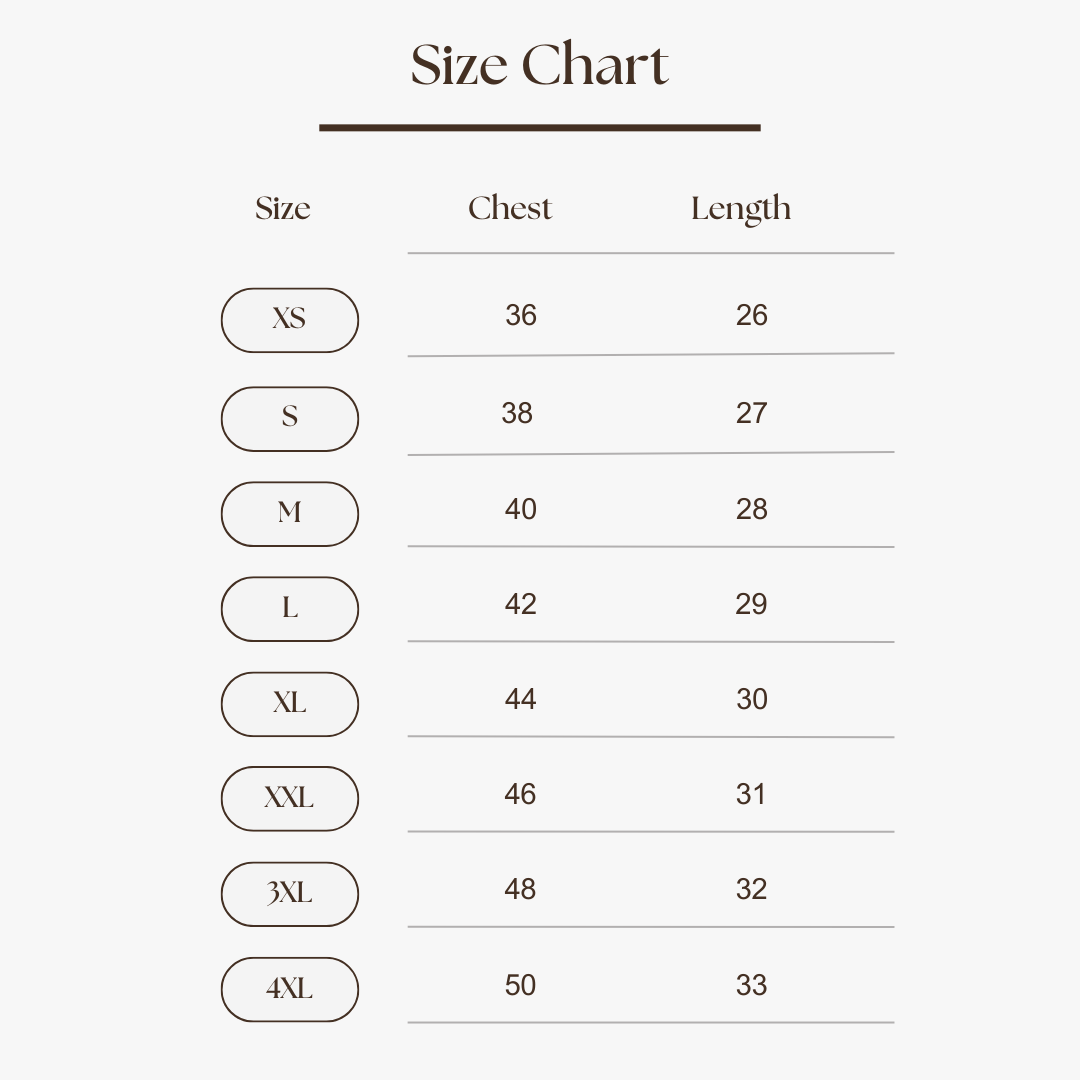This screenshot has height=1080, width=1080.
Task: Pick the M size pill
Action: pyautogui.click(x=289, y=514)
